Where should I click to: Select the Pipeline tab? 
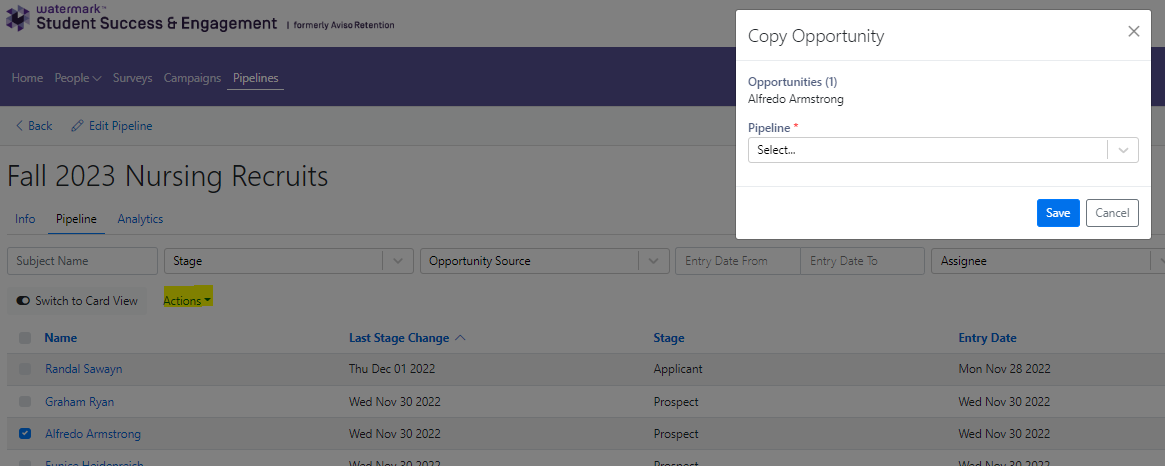point(77,219)
